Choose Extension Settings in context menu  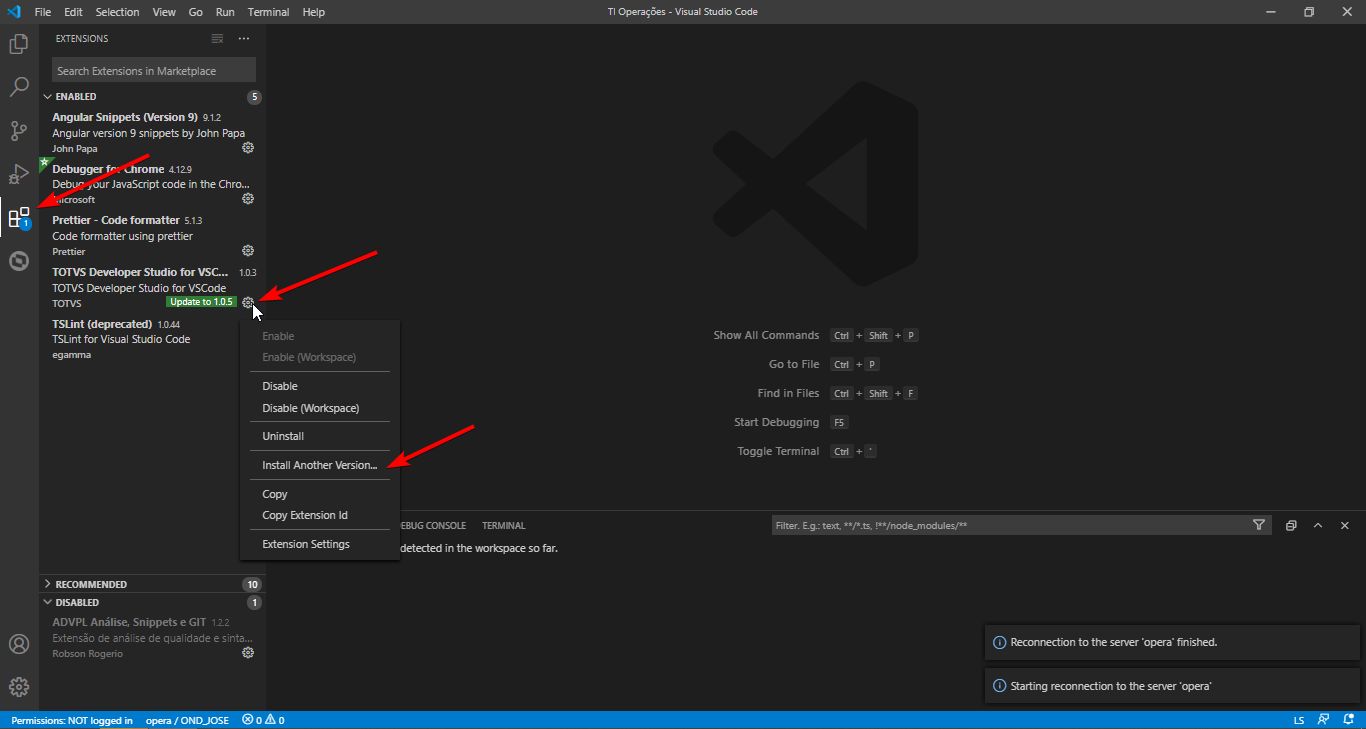319,544
